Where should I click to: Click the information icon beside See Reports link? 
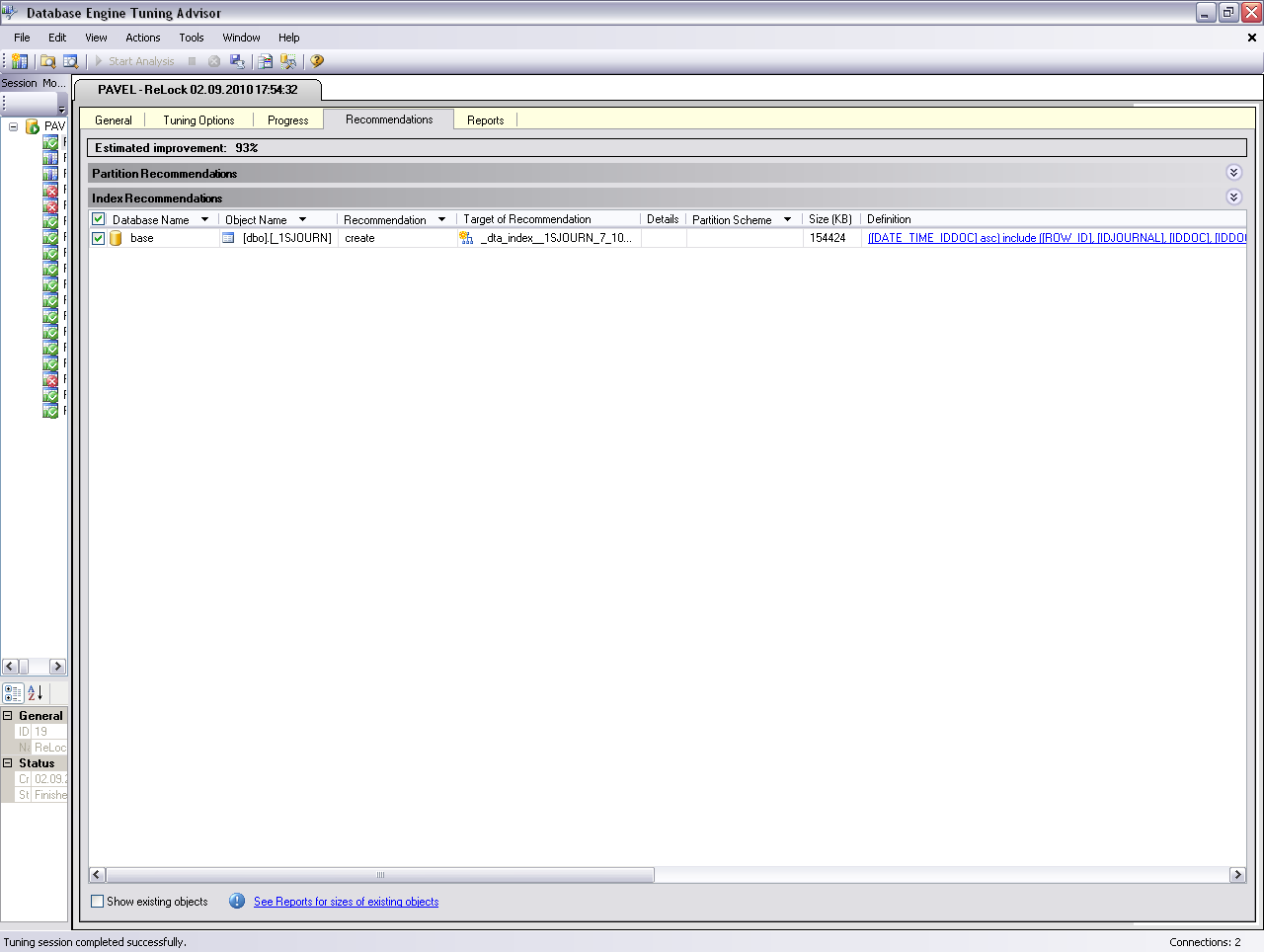tap(237, 901)
